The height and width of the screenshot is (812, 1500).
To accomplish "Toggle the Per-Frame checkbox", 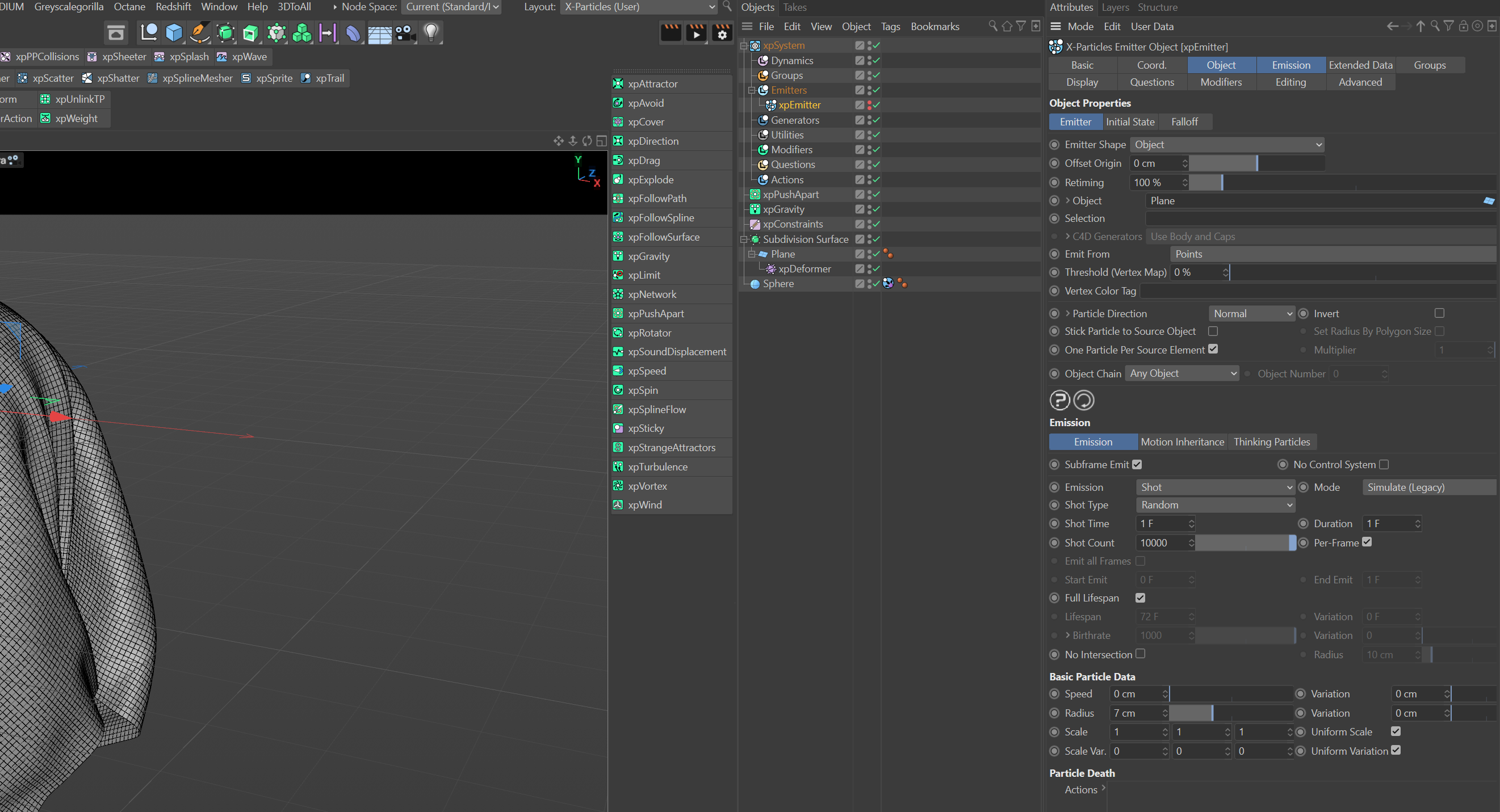I will (1367, 542).
